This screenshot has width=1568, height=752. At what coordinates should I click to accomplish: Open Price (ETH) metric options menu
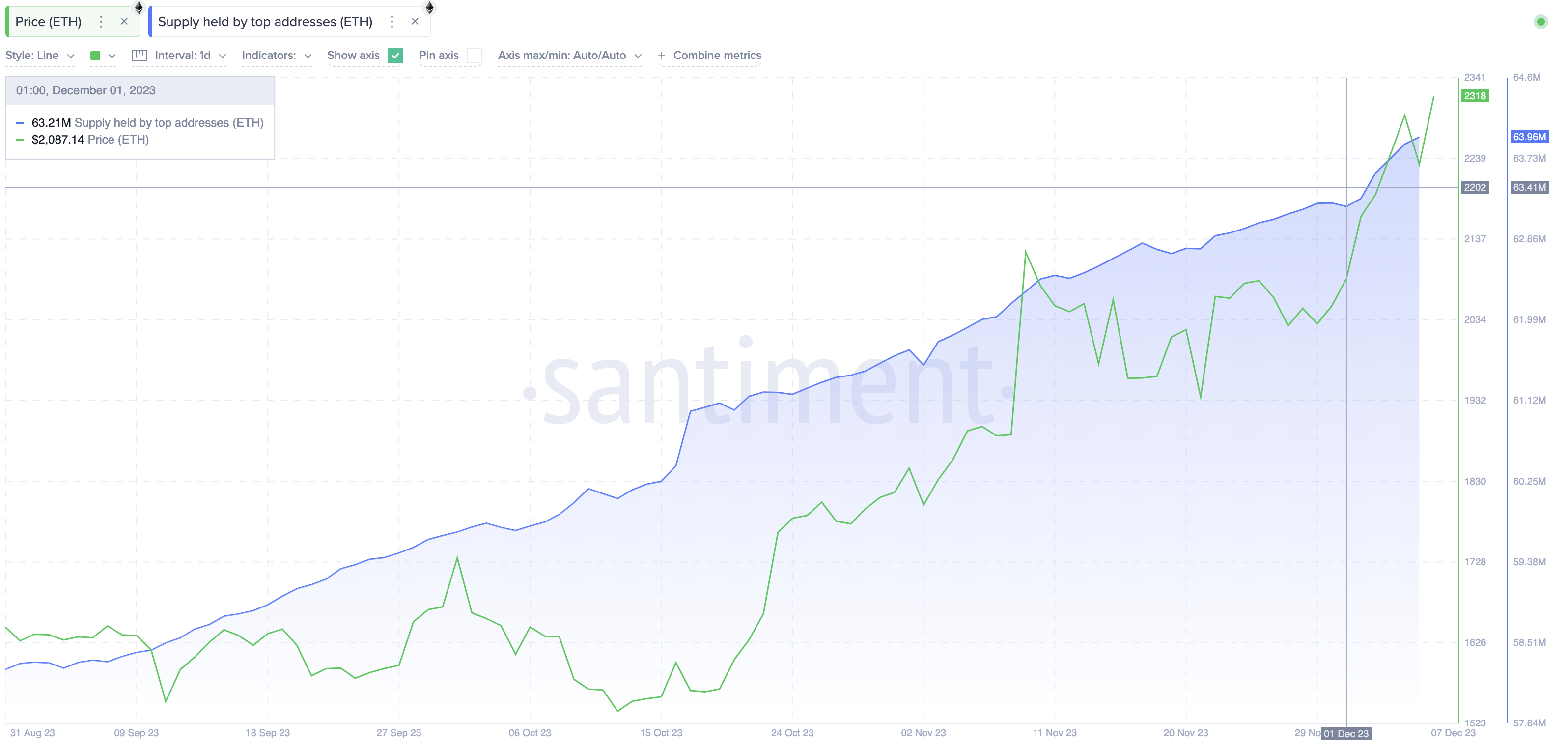tap(101, 22)
